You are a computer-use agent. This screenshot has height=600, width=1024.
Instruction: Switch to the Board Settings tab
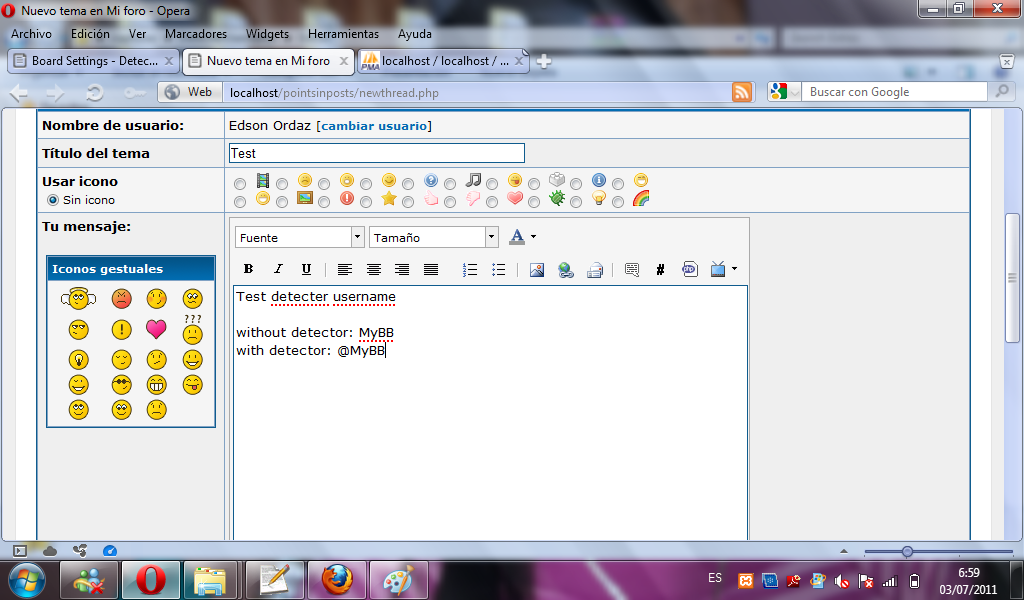(x=93, y=61)
